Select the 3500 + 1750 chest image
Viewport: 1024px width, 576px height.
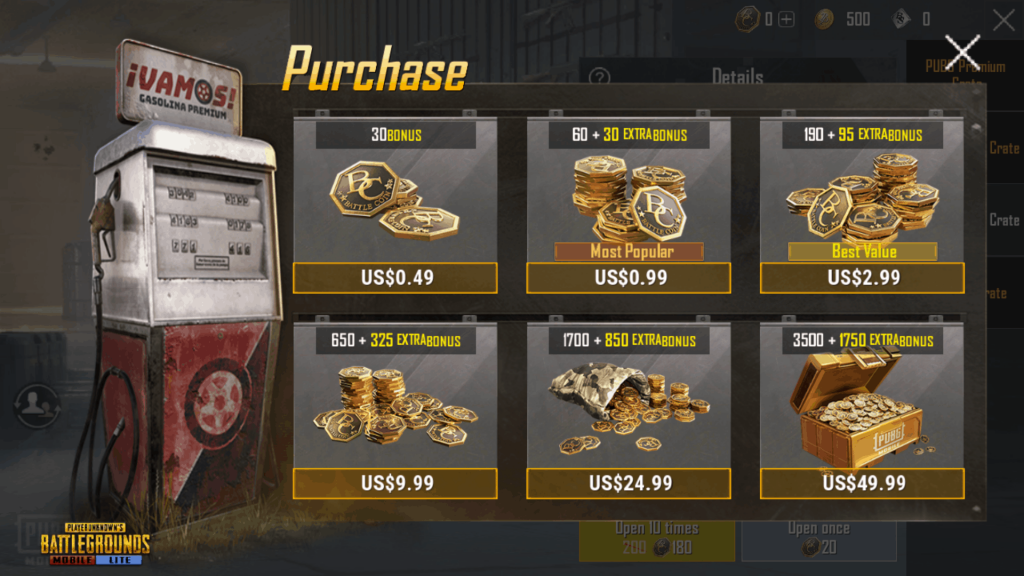coord(859,408)
